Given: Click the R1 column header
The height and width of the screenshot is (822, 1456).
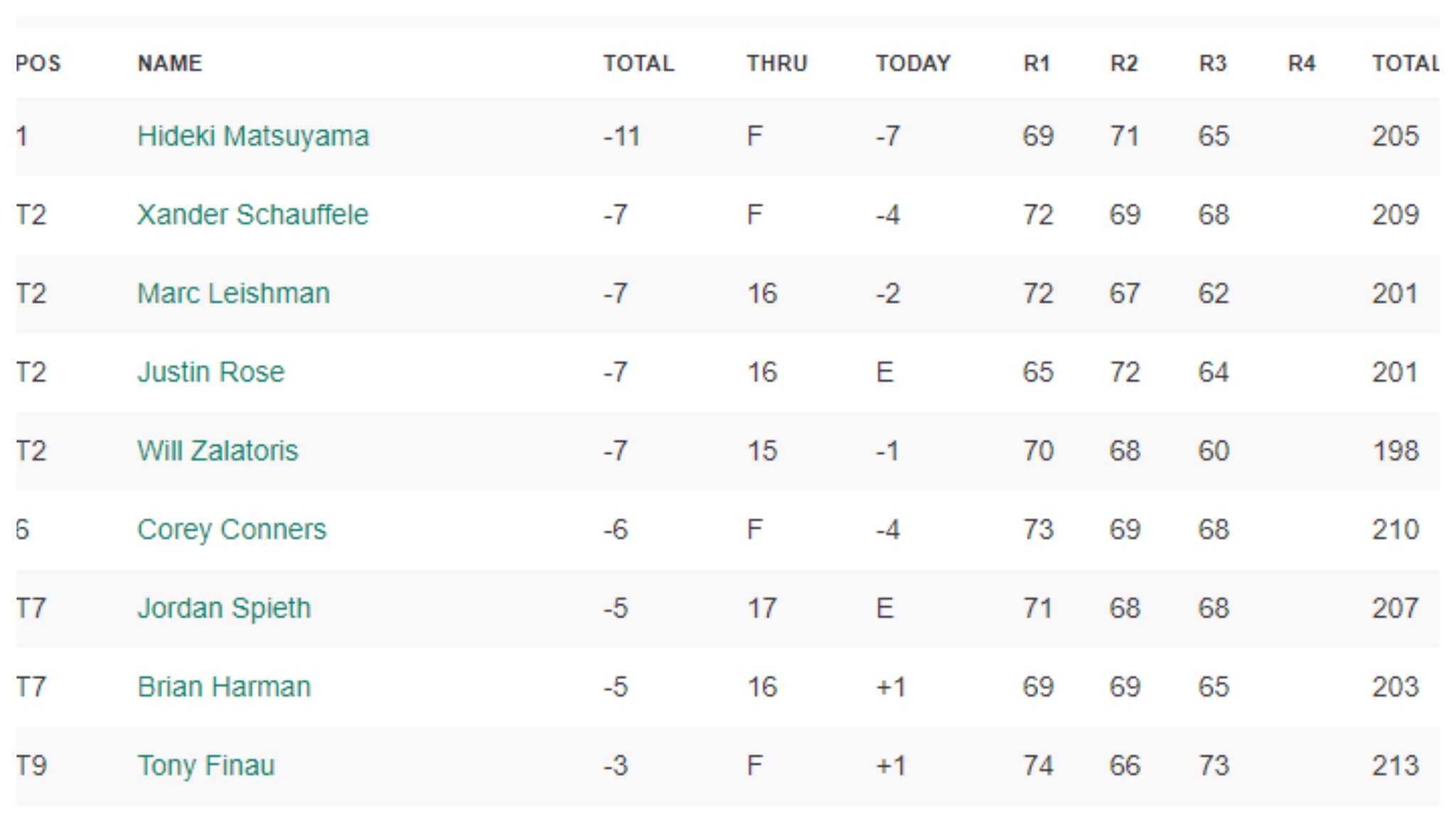Looking at the screenshot, I should coord(1037,63).
